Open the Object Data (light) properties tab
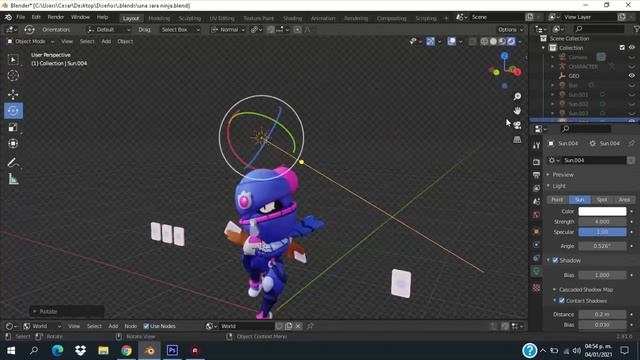This screenshot has height=360, width=640. 536,271
